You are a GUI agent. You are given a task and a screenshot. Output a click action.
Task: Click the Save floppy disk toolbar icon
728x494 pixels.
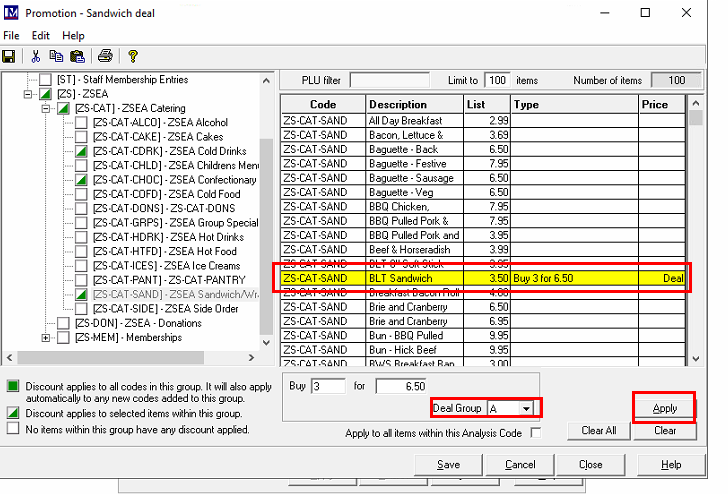(x=8, y=57)
